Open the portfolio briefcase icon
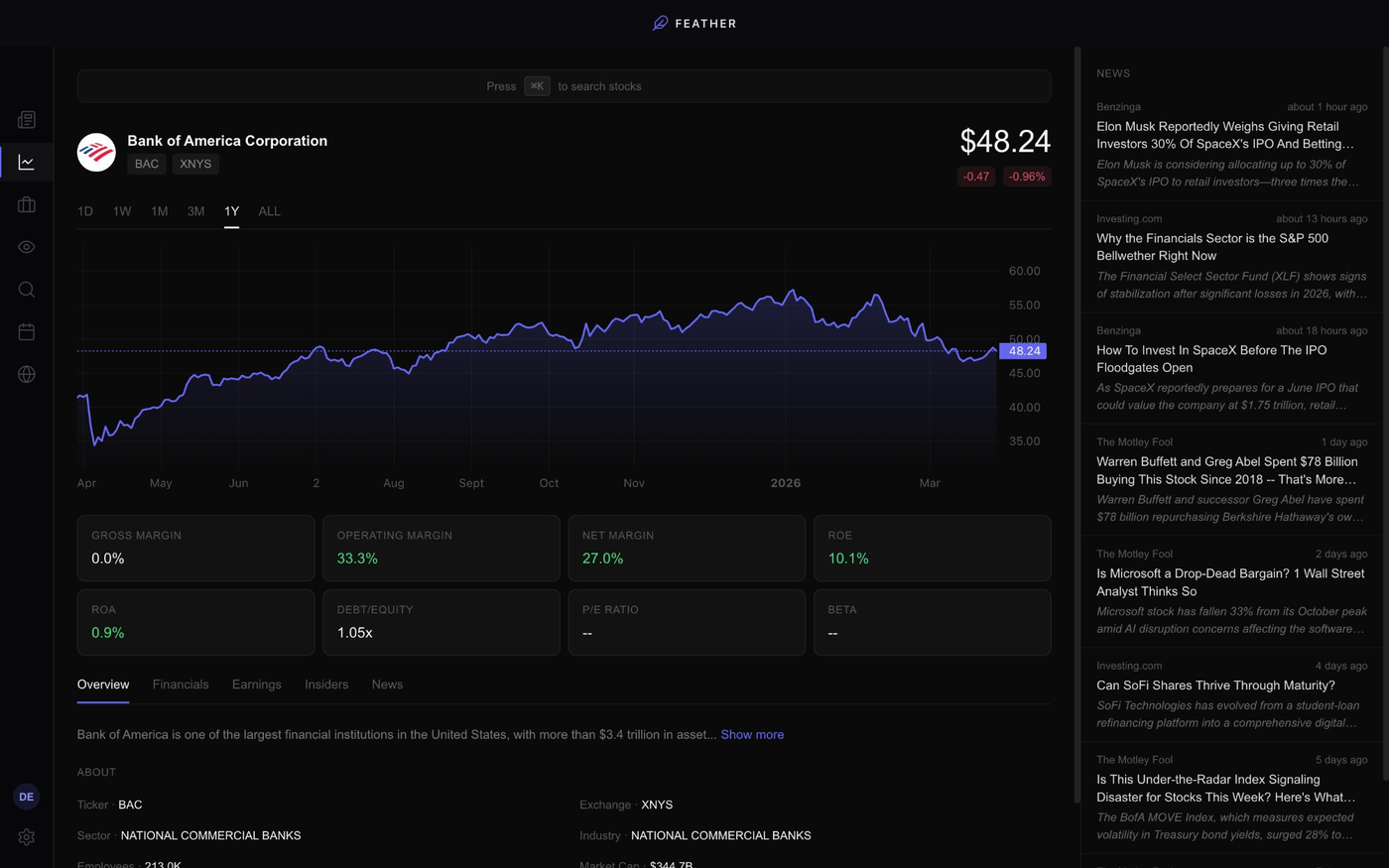 point(27,204)
